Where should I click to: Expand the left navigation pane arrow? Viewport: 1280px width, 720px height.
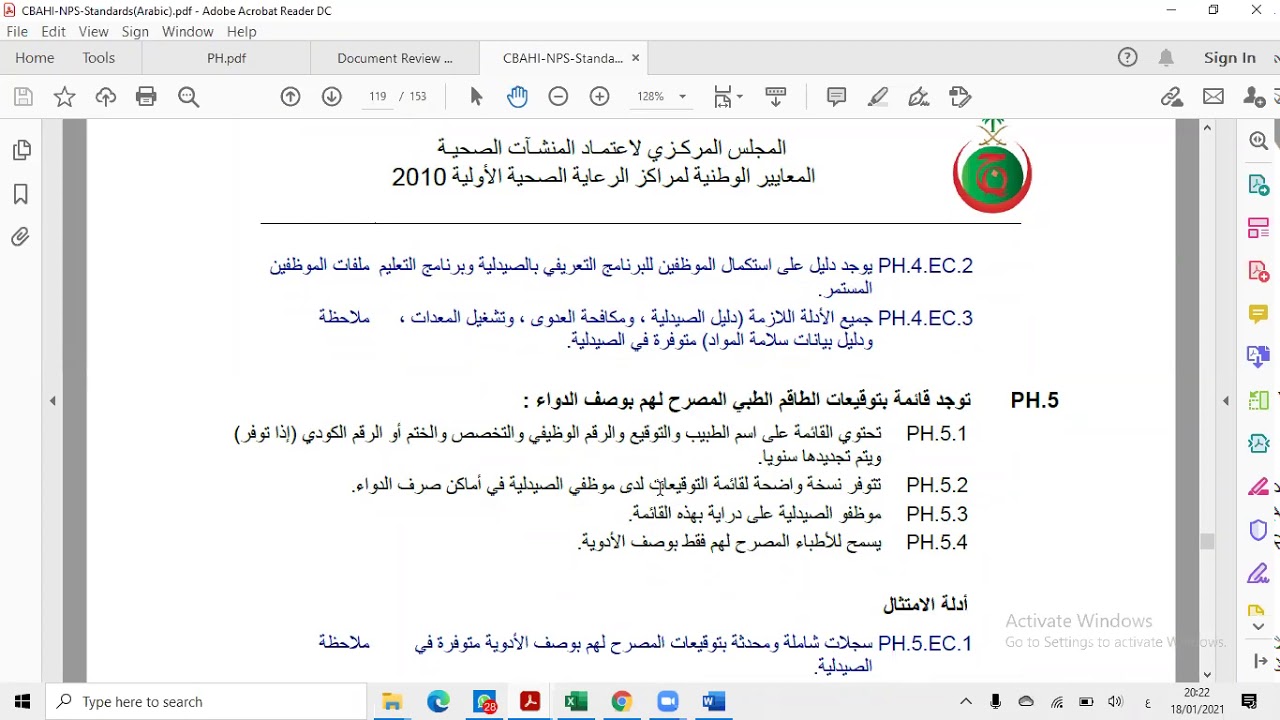tap(52, 400)
